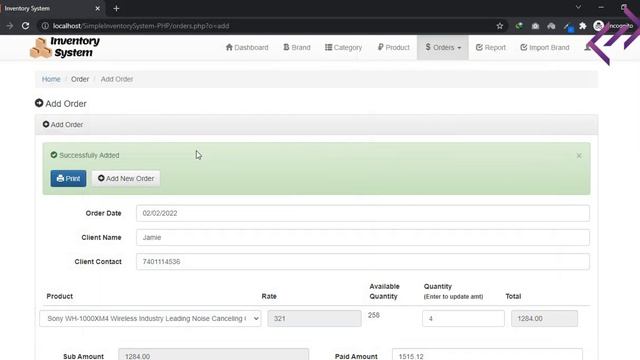Click the Order breadcrumb item

(80, 79)
